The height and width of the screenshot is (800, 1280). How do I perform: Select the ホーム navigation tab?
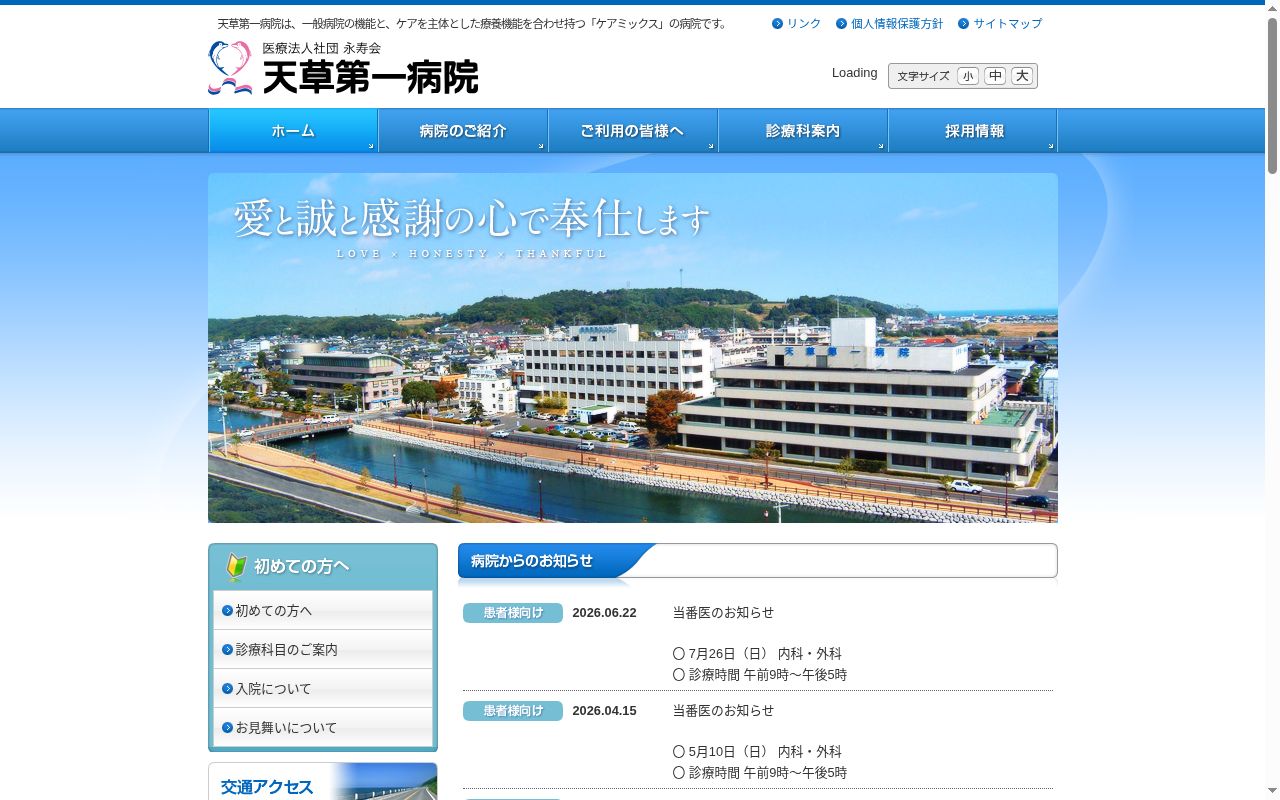coord(293,131)
